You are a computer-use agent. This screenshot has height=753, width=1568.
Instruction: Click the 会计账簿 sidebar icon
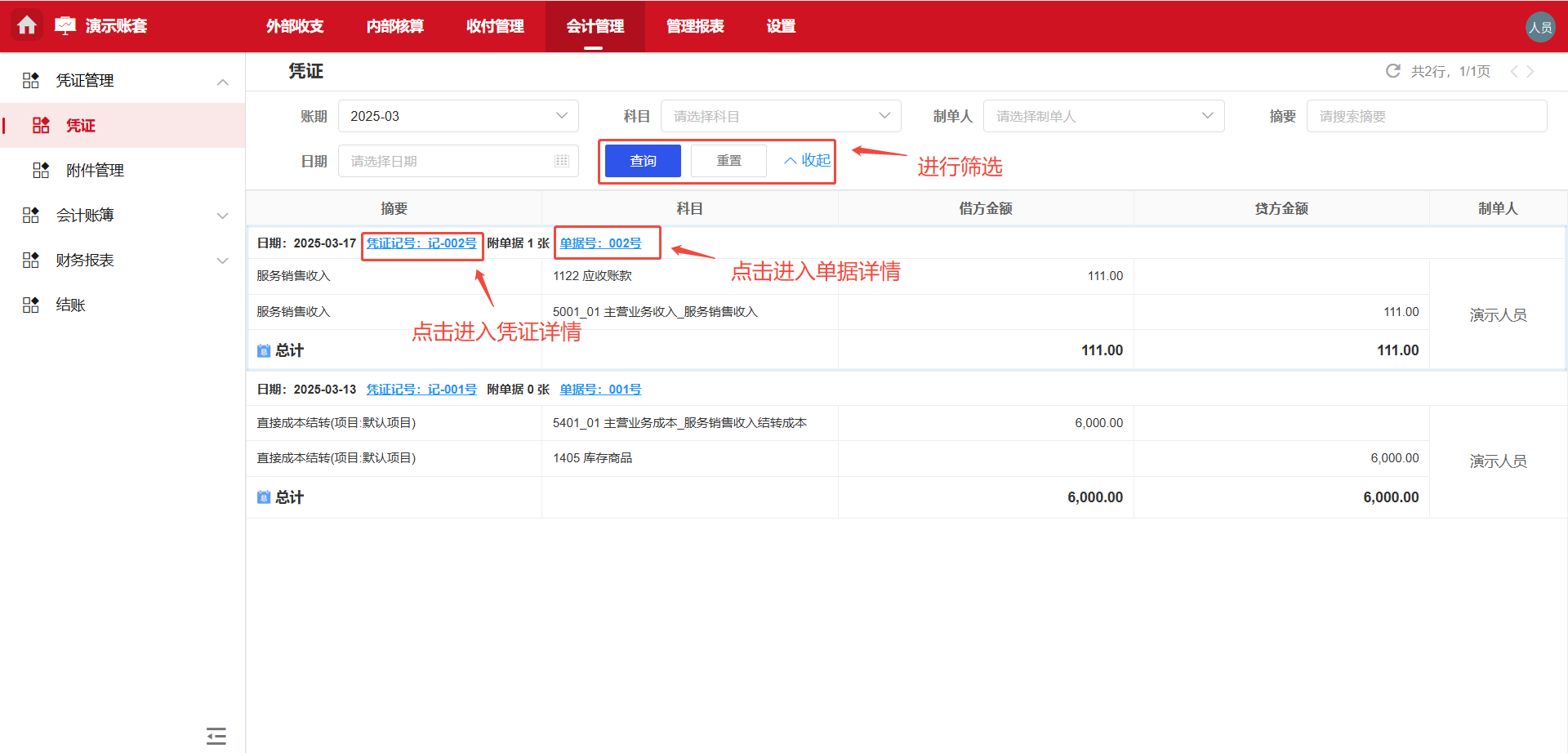[30, 215]
